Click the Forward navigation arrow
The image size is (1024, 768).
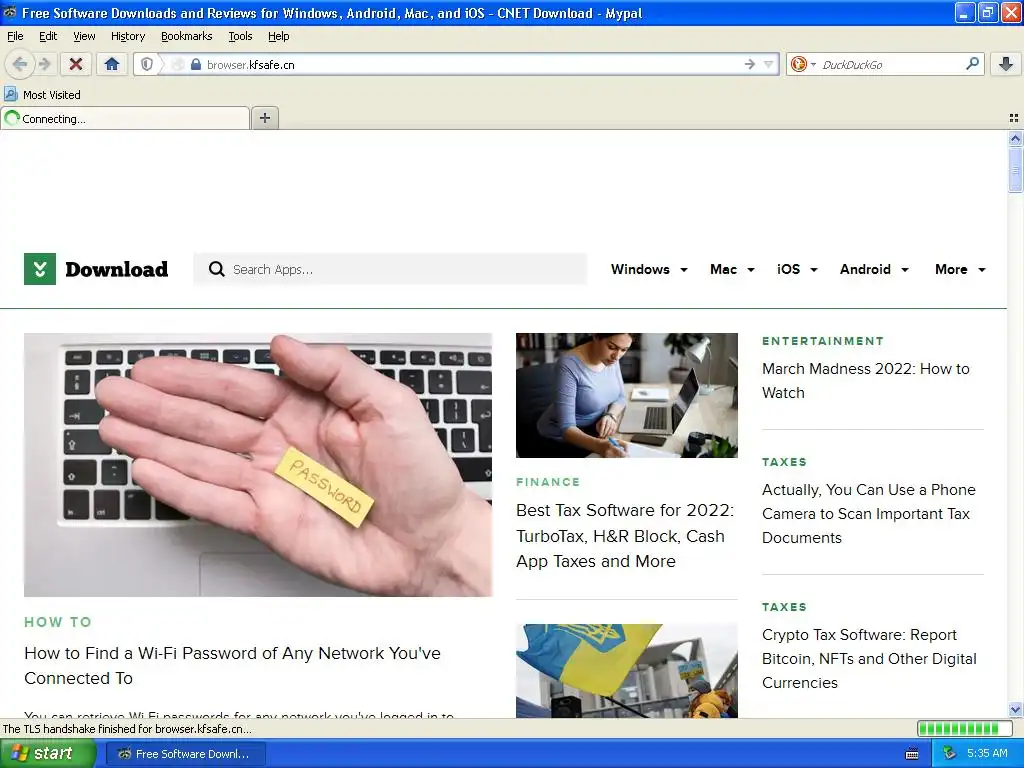click(44, 64)
